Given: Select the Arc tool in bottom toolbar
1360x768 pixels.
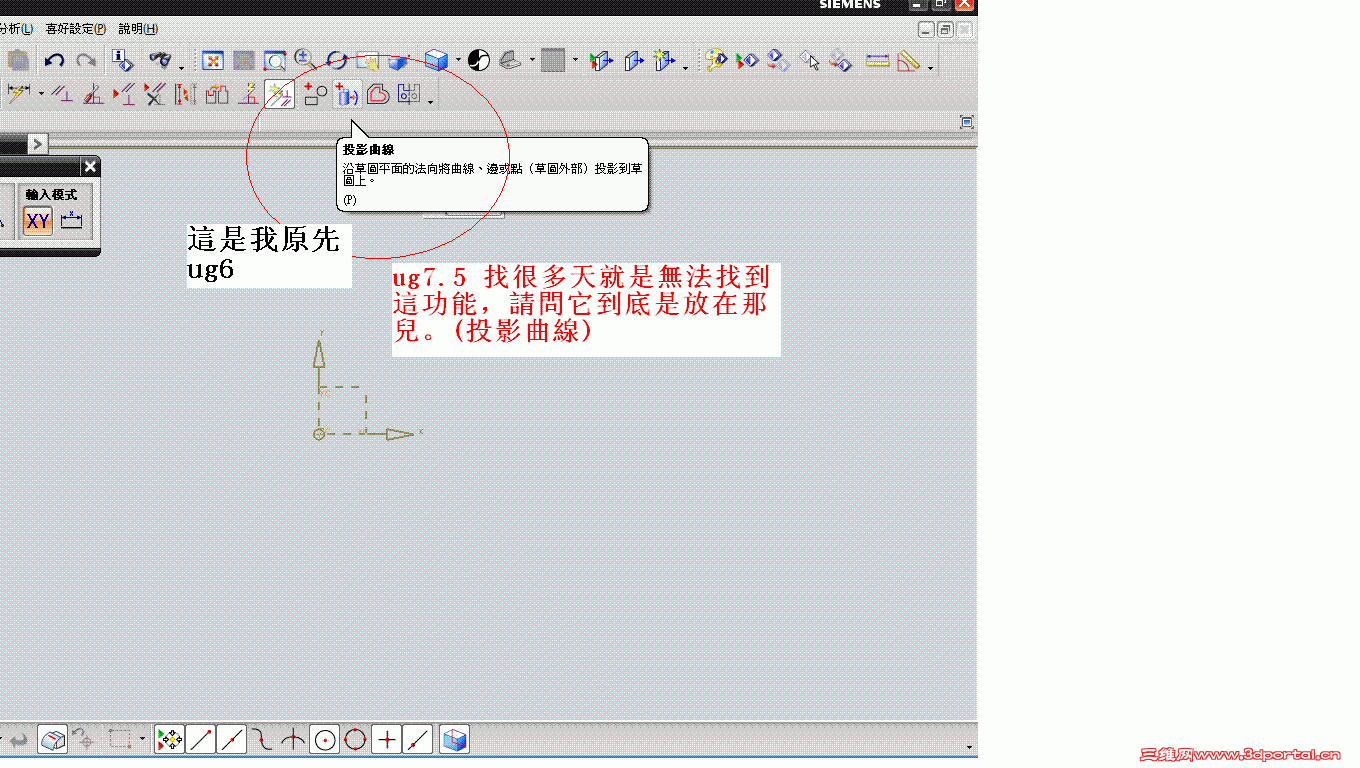Looking at the screenshot, I should 292,739.
